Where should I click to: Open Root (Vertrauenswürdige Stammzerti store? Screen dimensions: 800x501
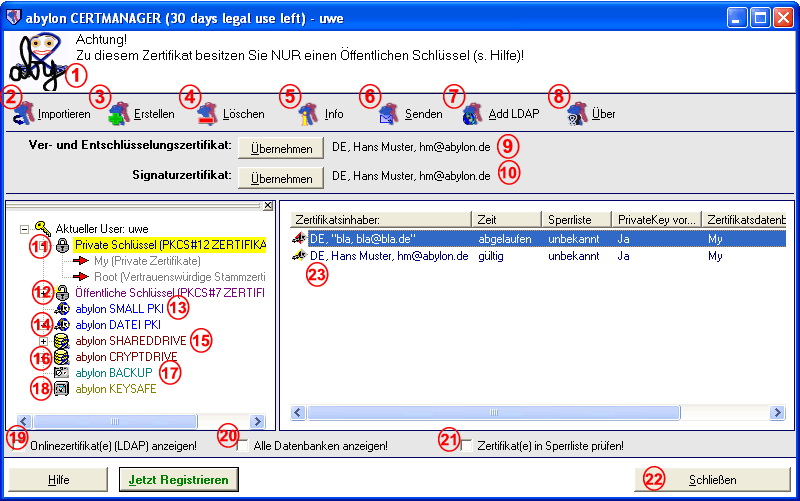coord(180,277)
